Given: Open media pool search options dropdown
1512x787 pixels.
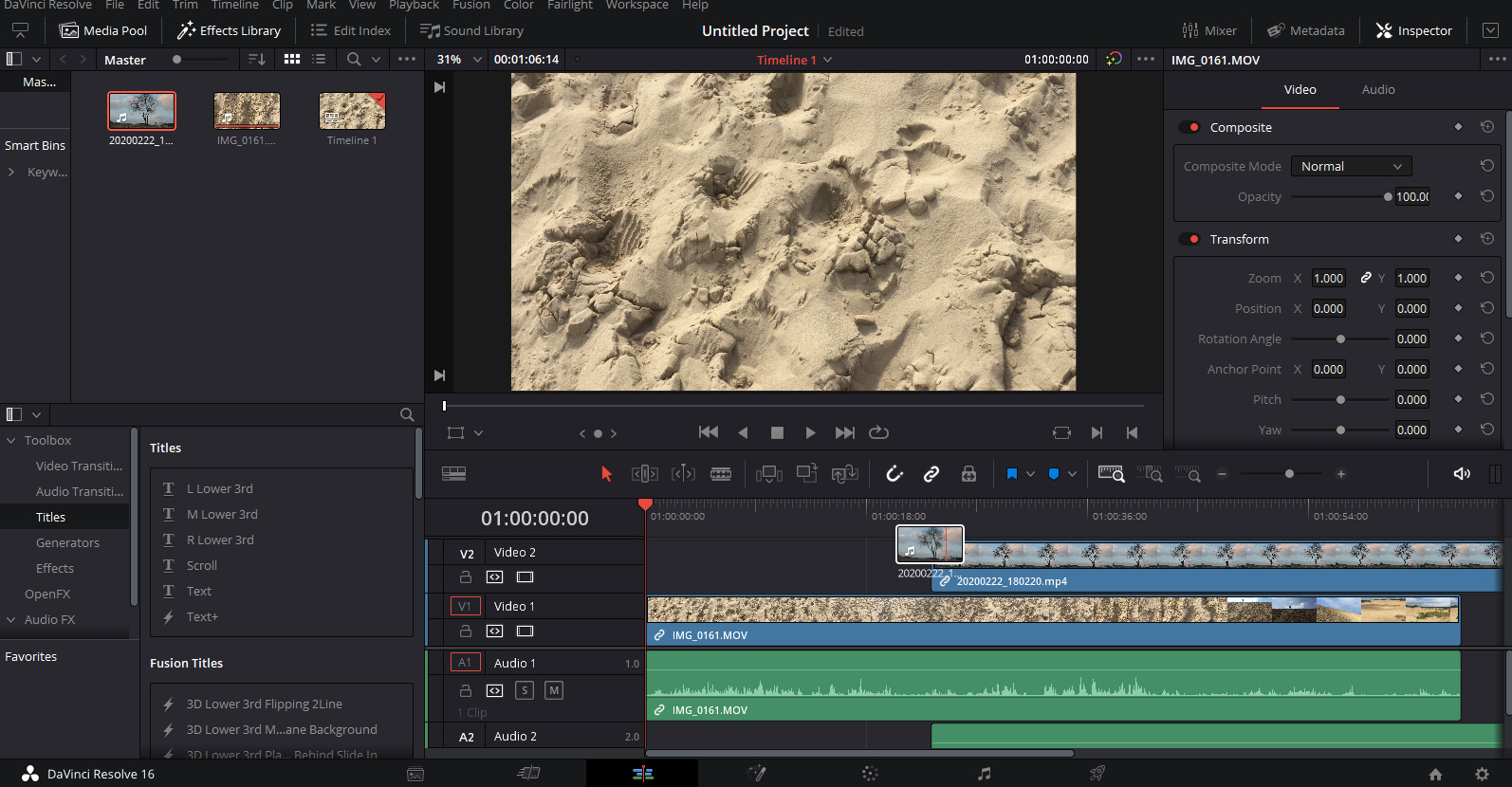Looking at the screenshot, I should (x=376, y=59).
